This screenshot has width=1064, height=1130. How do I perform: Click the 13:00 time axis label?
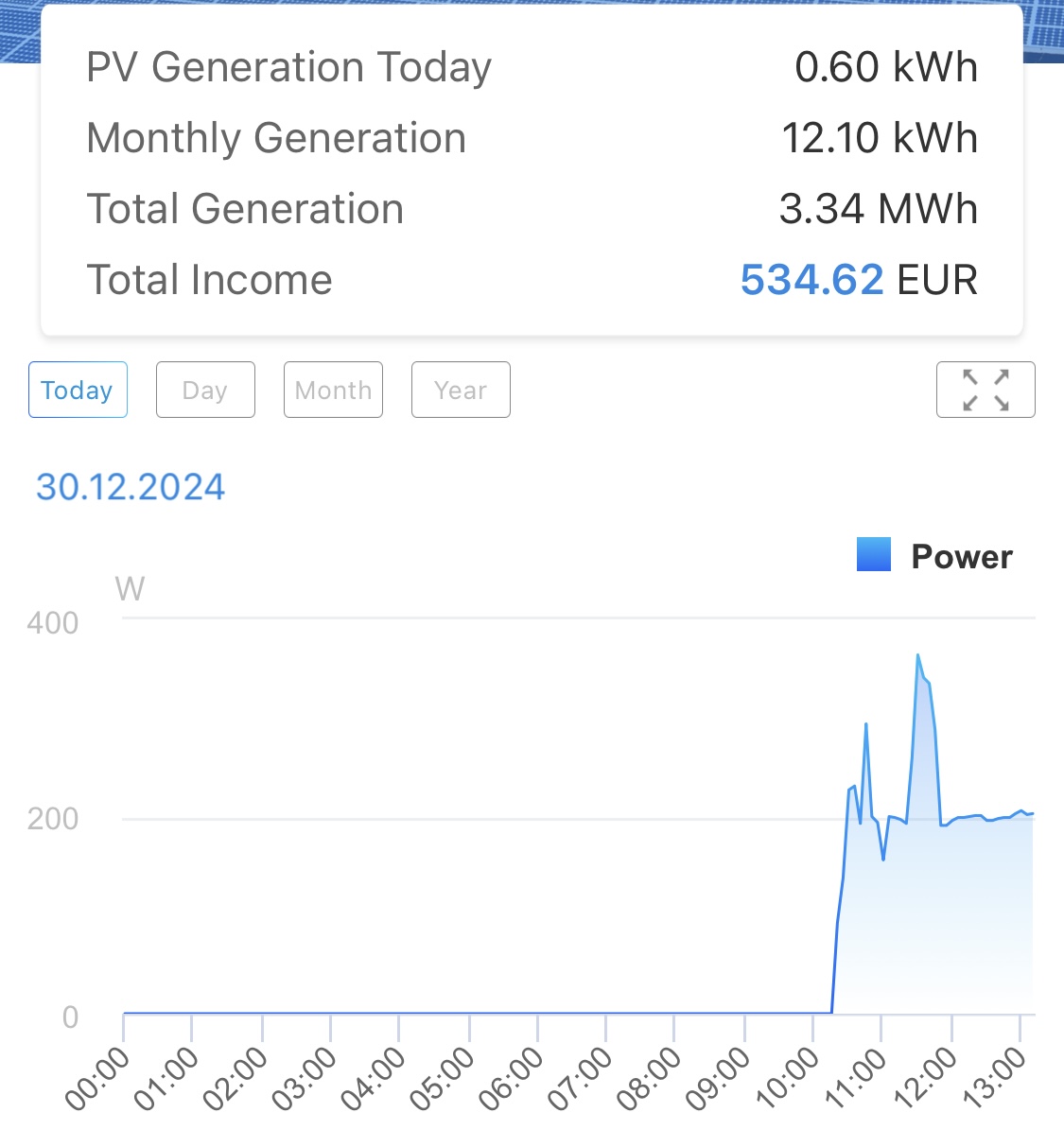tap(995, 1079)
